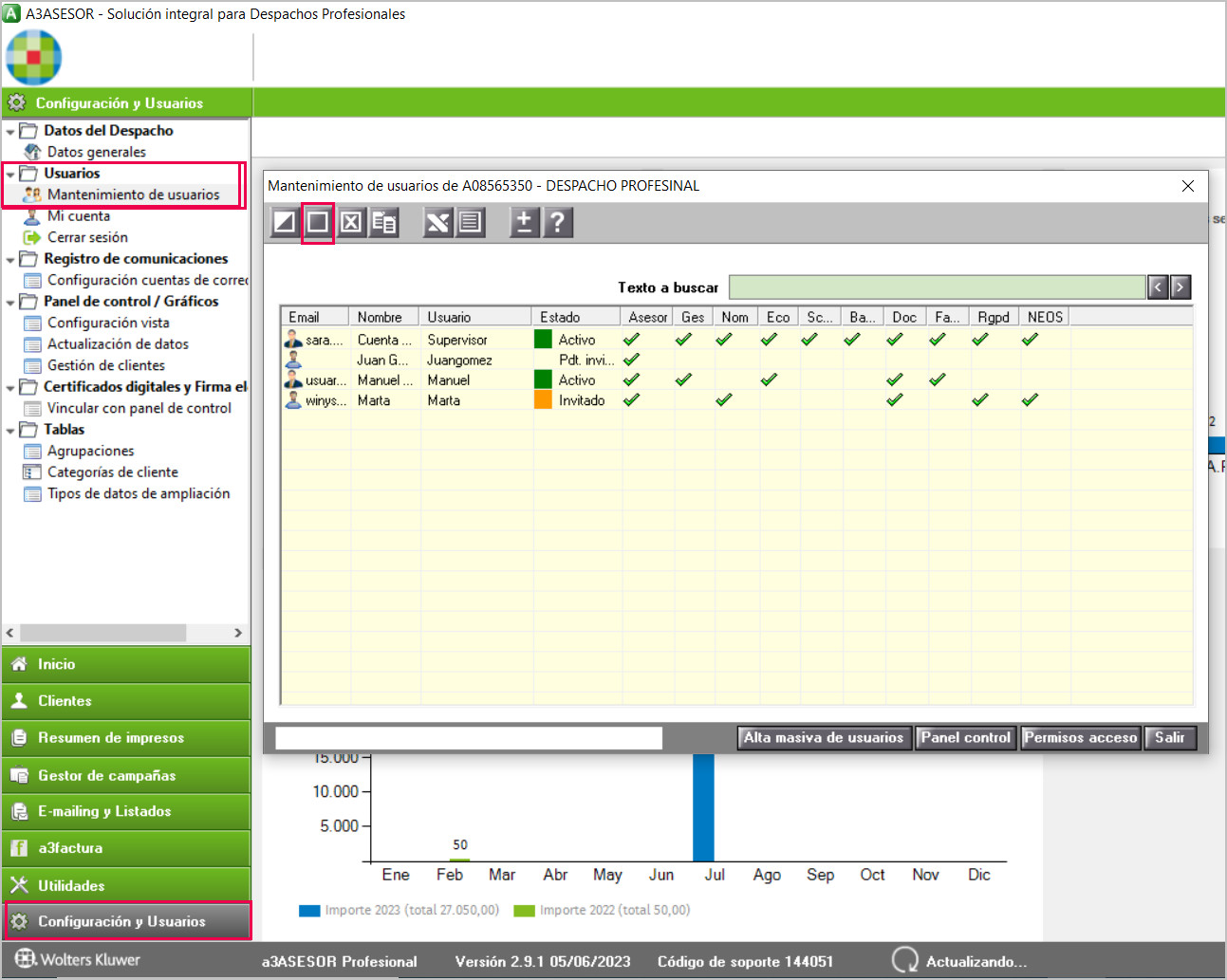Image resolution: width=1227 pixels, height=980 pixels.
Task: Collapse the Datos del Despacho node
Action: coord(10,132)
